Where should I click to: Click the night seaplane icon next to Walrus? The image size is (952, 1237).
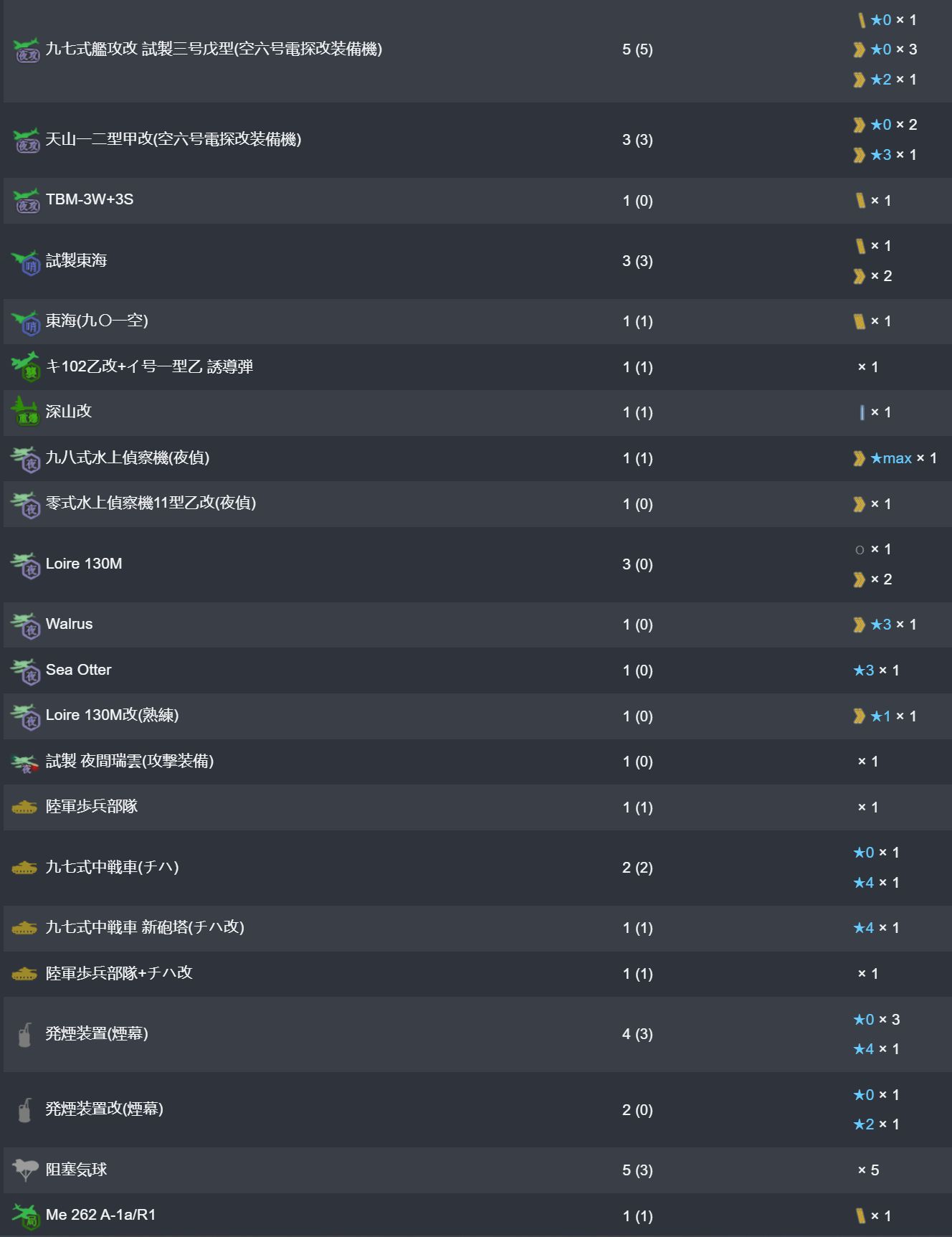click(25, 625)
